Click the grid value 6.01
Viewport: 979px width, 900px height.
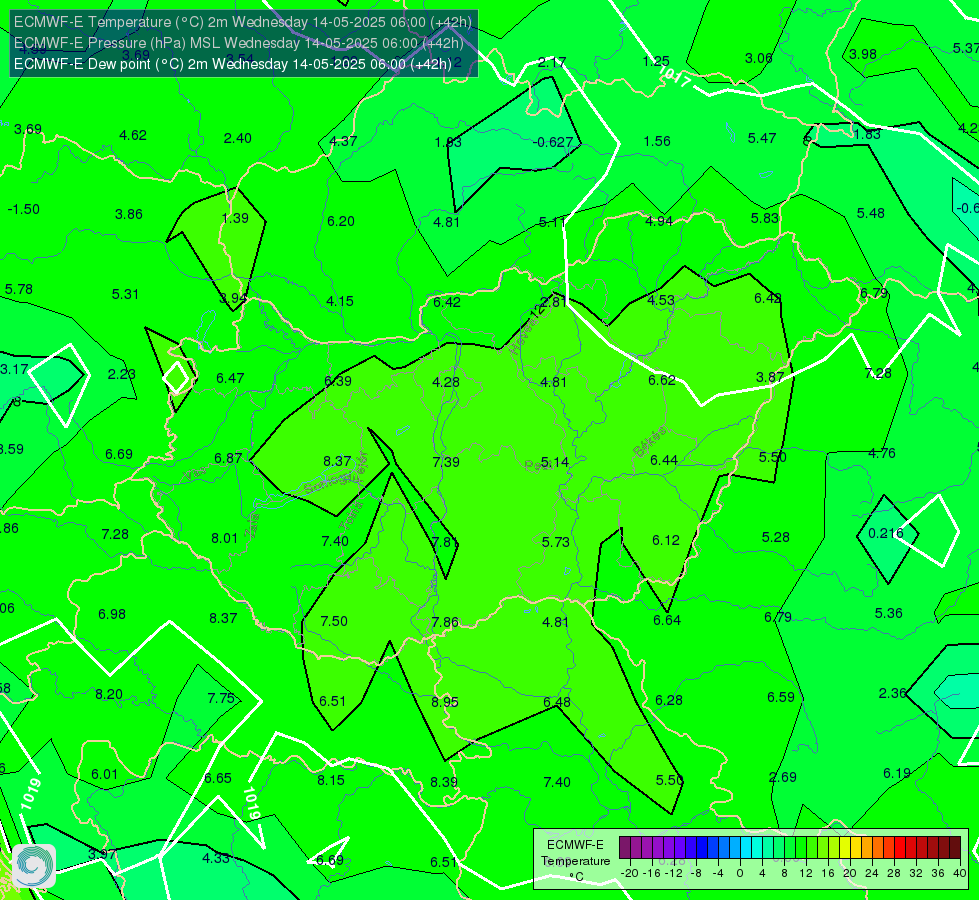click(104, 774)
